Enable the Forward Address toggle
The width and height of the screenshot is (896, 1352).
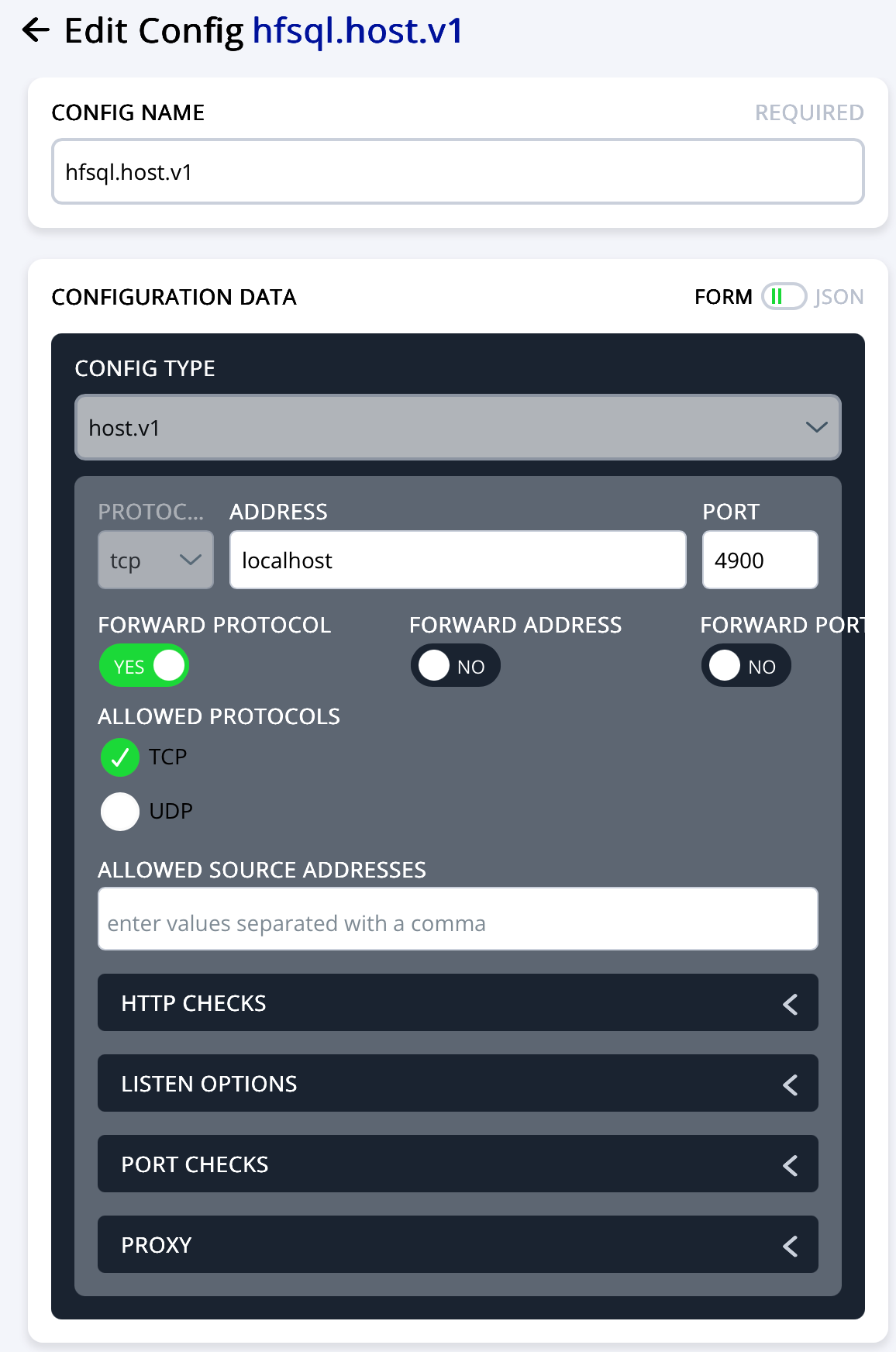456,666
